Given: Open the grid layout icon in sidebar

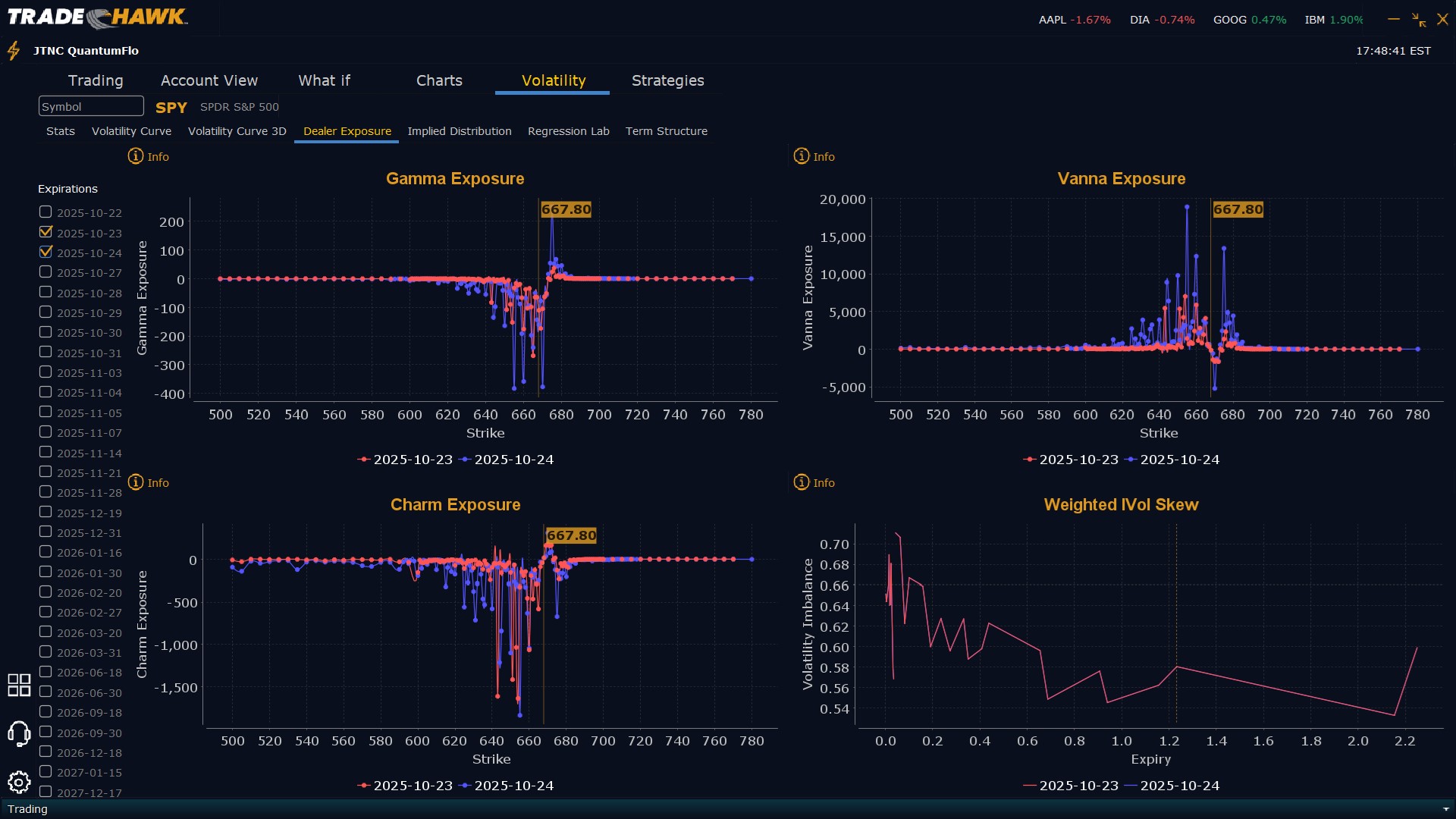Looking at the screenshot, I should 19,685.
